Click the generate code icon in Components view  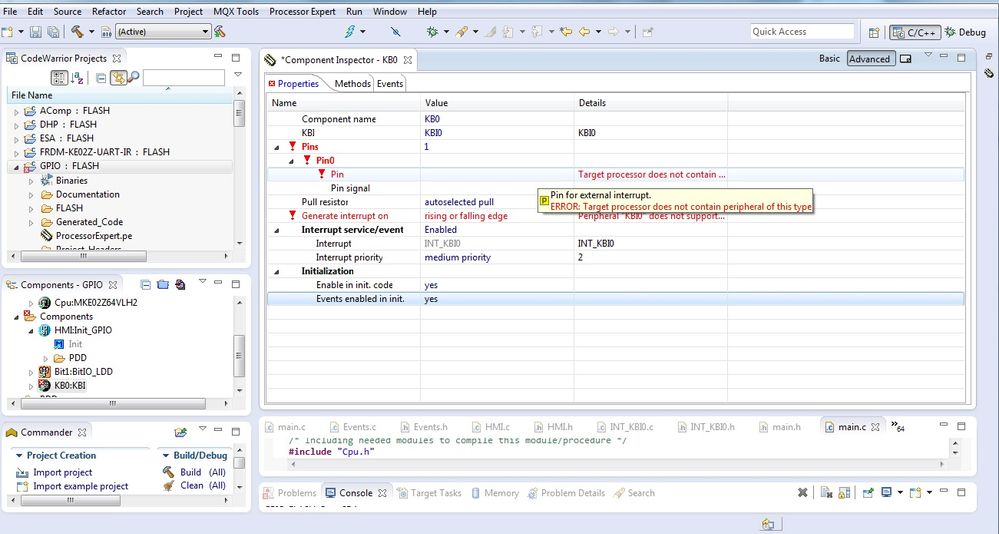pyautogui.click(x=180, y=284)
